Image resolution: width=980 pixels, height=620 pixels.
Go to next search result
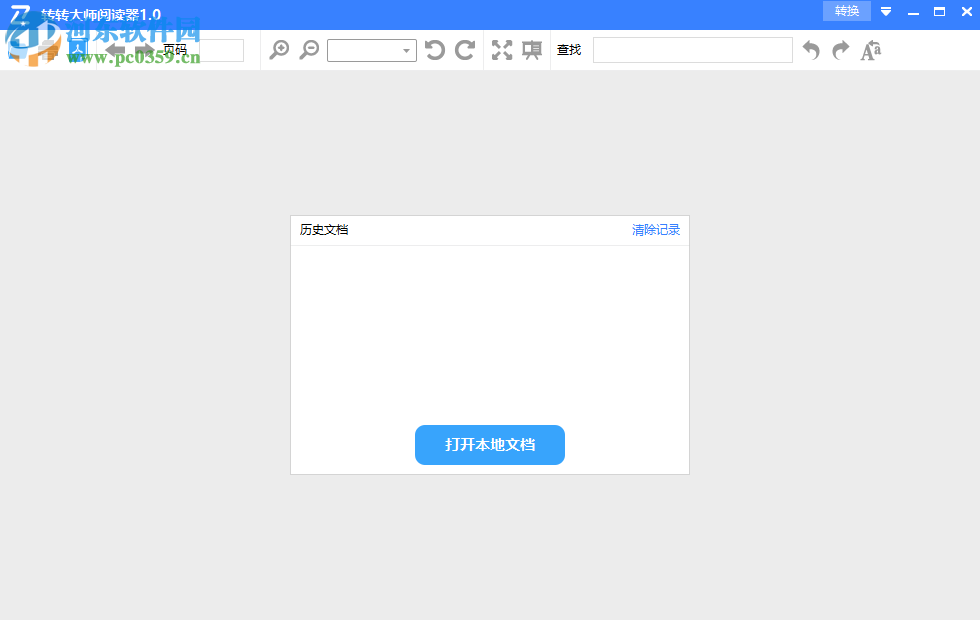(840, 49)
